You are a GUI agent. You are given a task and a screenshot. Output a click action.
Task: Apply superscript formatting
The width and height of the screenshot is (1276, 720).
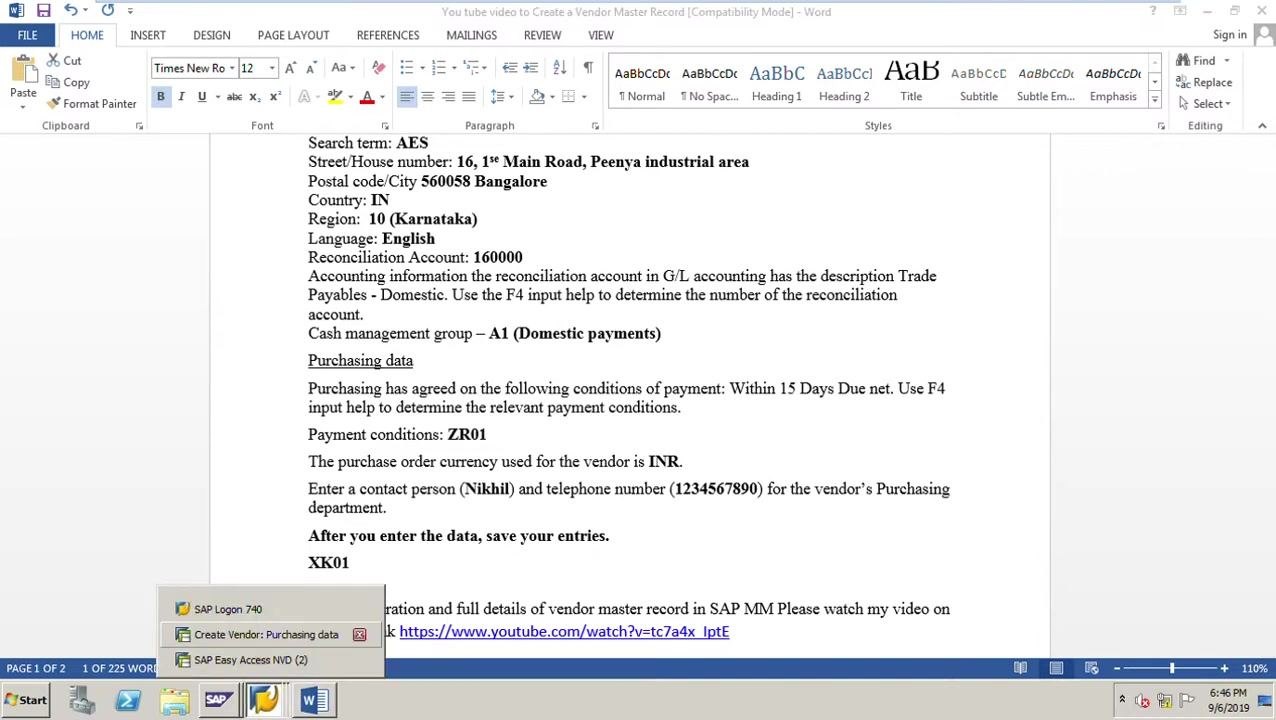click(x=275, y=97)
